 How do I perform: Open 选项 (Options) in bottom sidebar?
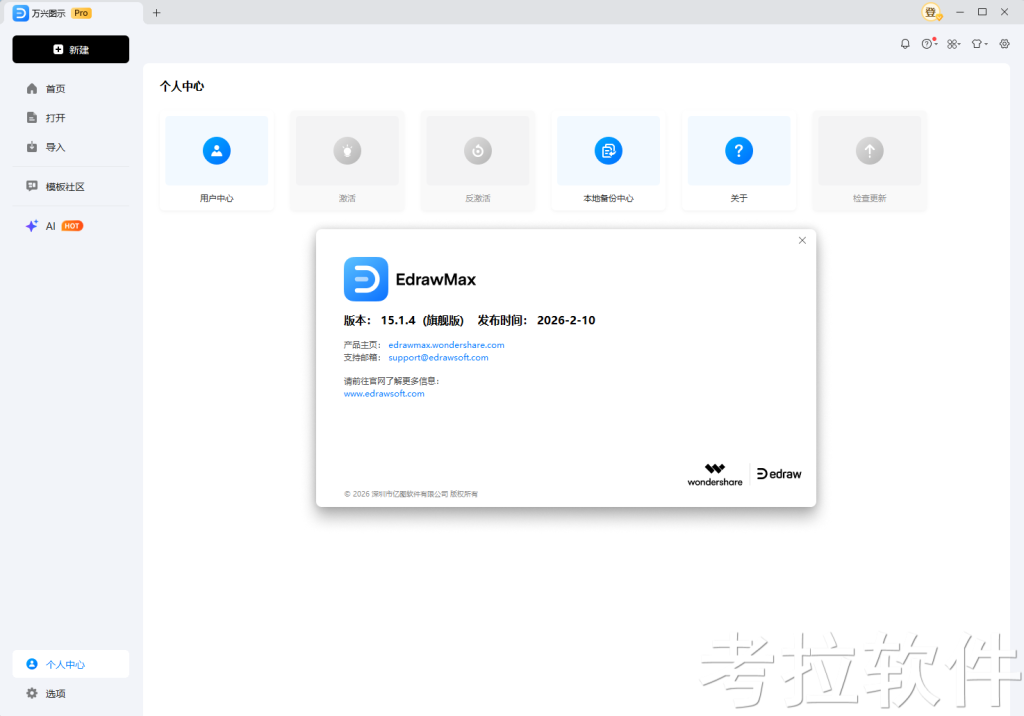pos(45,693)
